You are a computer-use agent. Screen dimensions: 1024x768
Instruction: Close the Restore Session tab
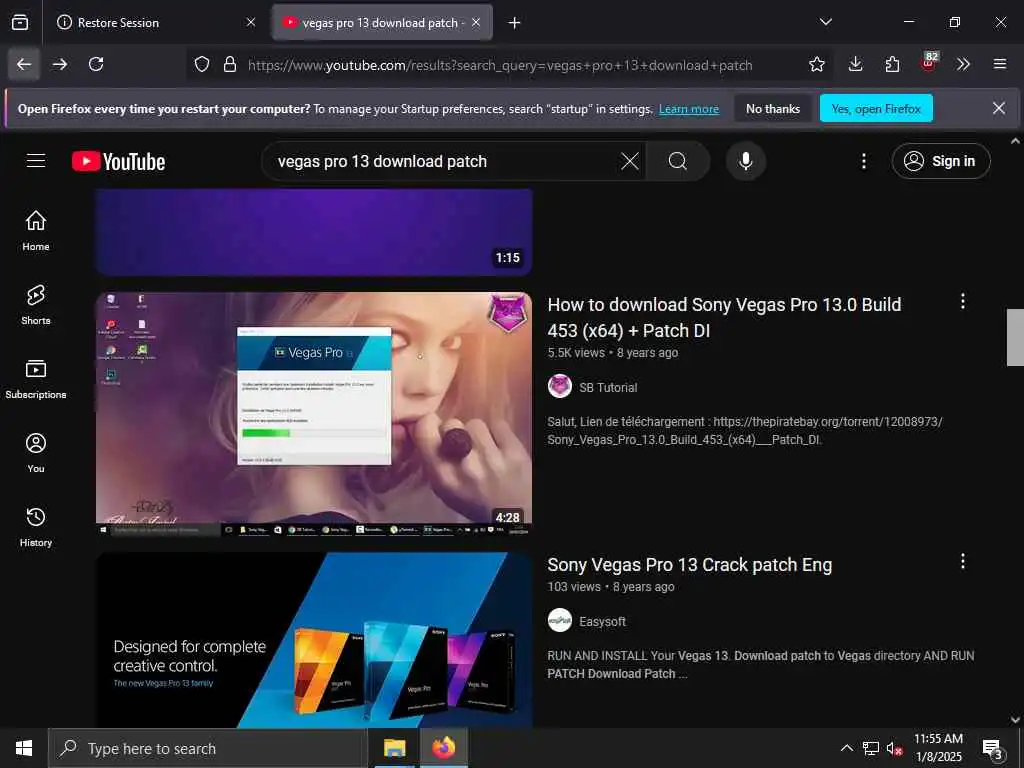tap(251, 23)
